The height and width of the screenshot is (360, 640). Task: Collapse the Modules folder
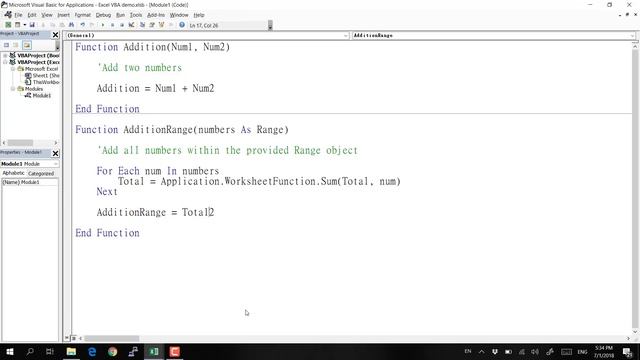[13, 89]
